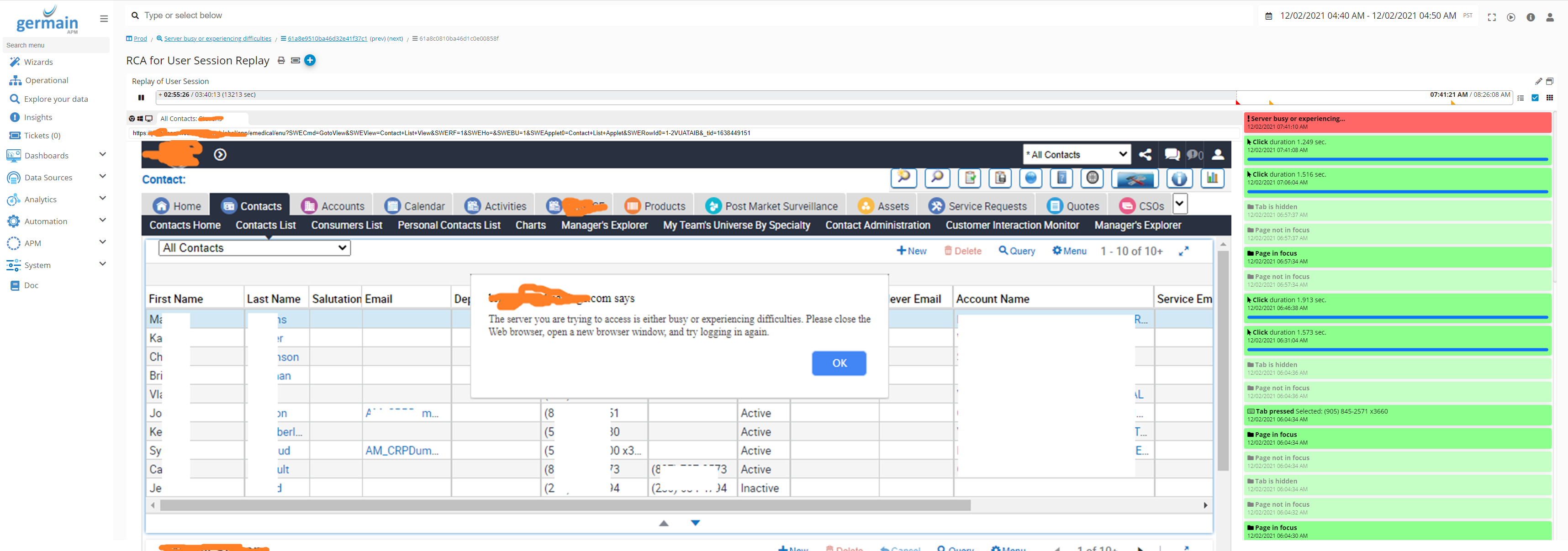Open the user profile icon in the header

click(x=1550, y=17)
